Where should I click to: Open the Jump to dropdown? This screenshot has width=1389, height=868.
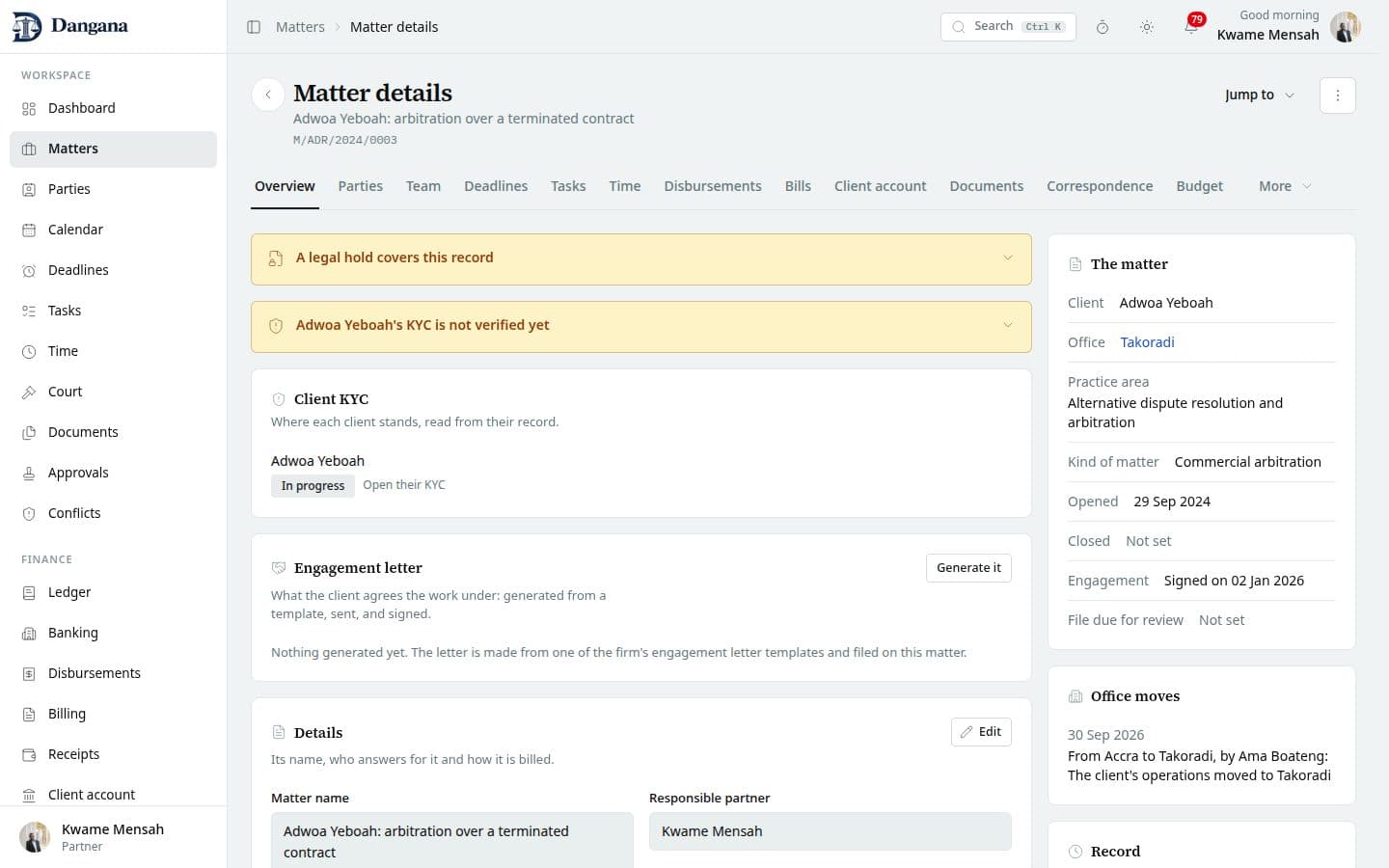tap(1259, 95)
